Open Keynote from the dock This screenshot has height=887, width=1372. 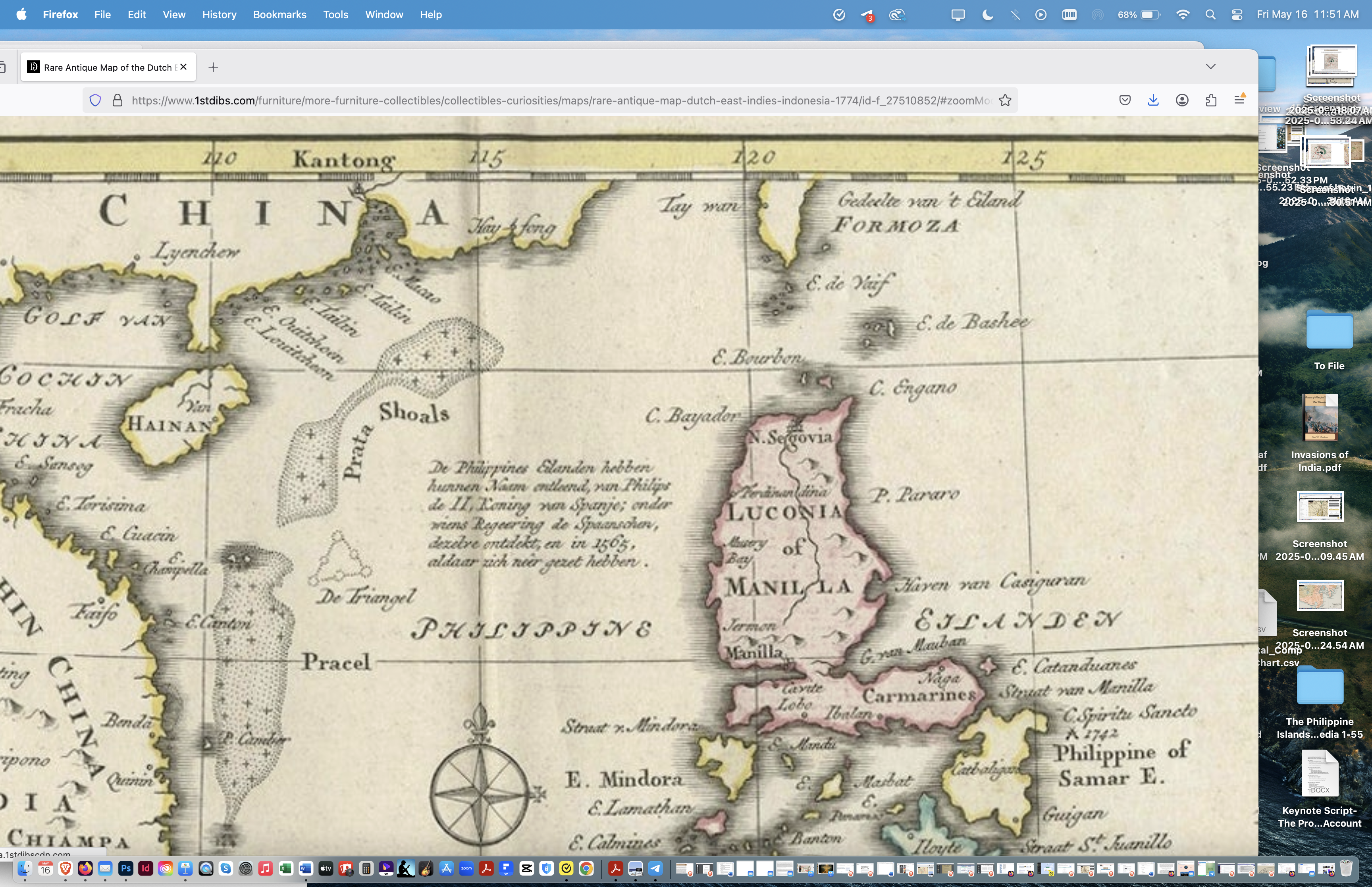[x=185, y=869]
